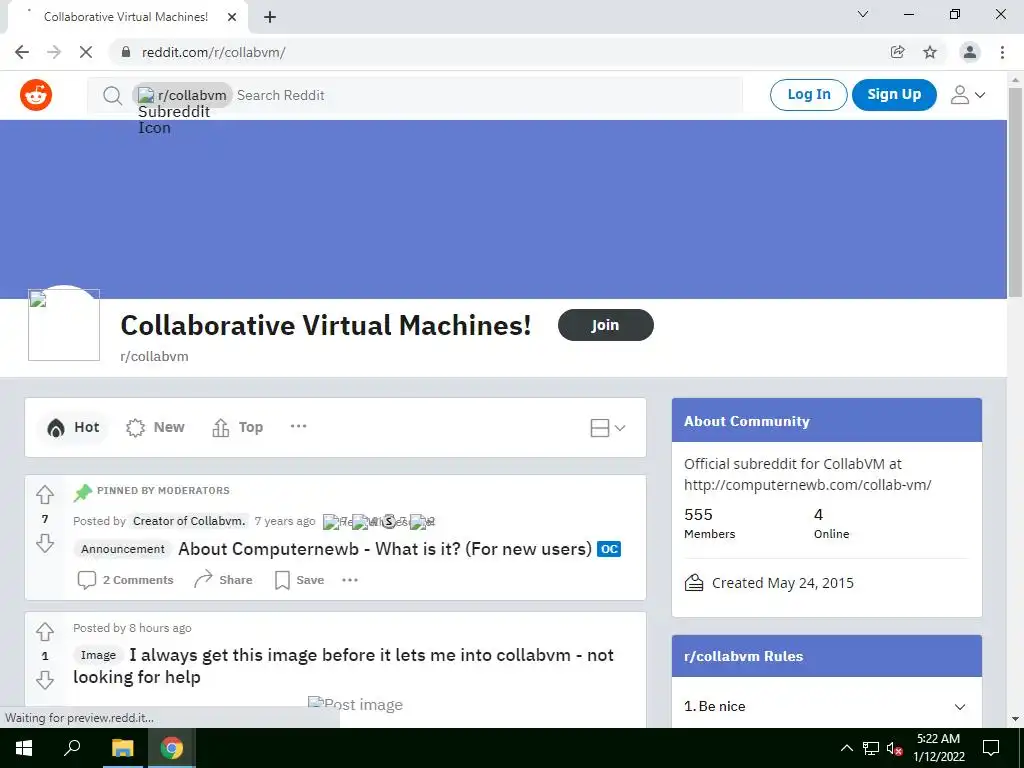
Task: Open a new tab with plus button
Action: coord(270,17)
